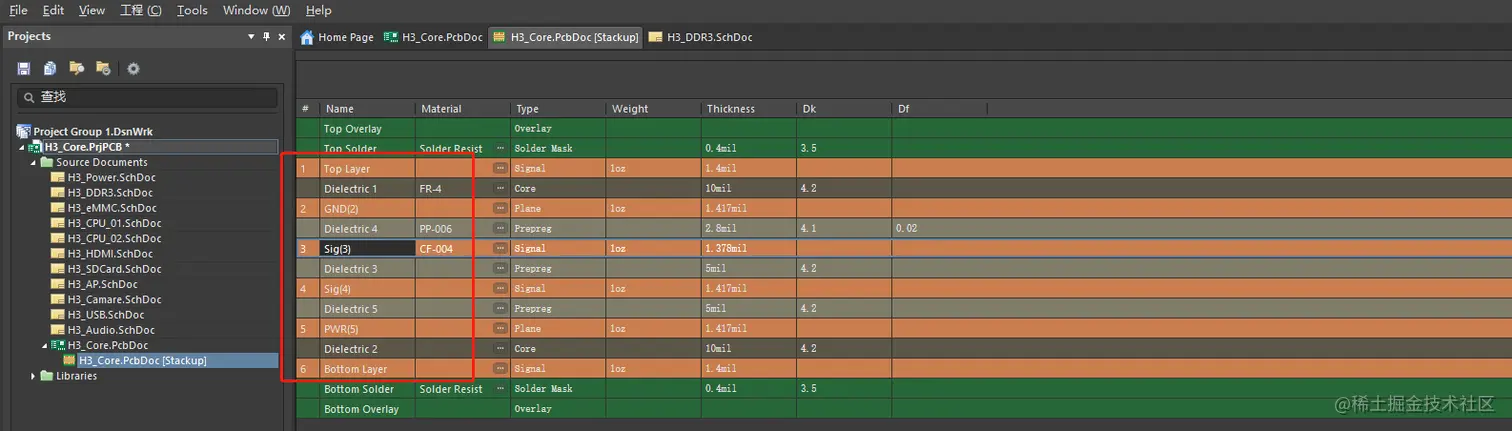
Task: Click the Thickness column header
Action: [748, 108]
